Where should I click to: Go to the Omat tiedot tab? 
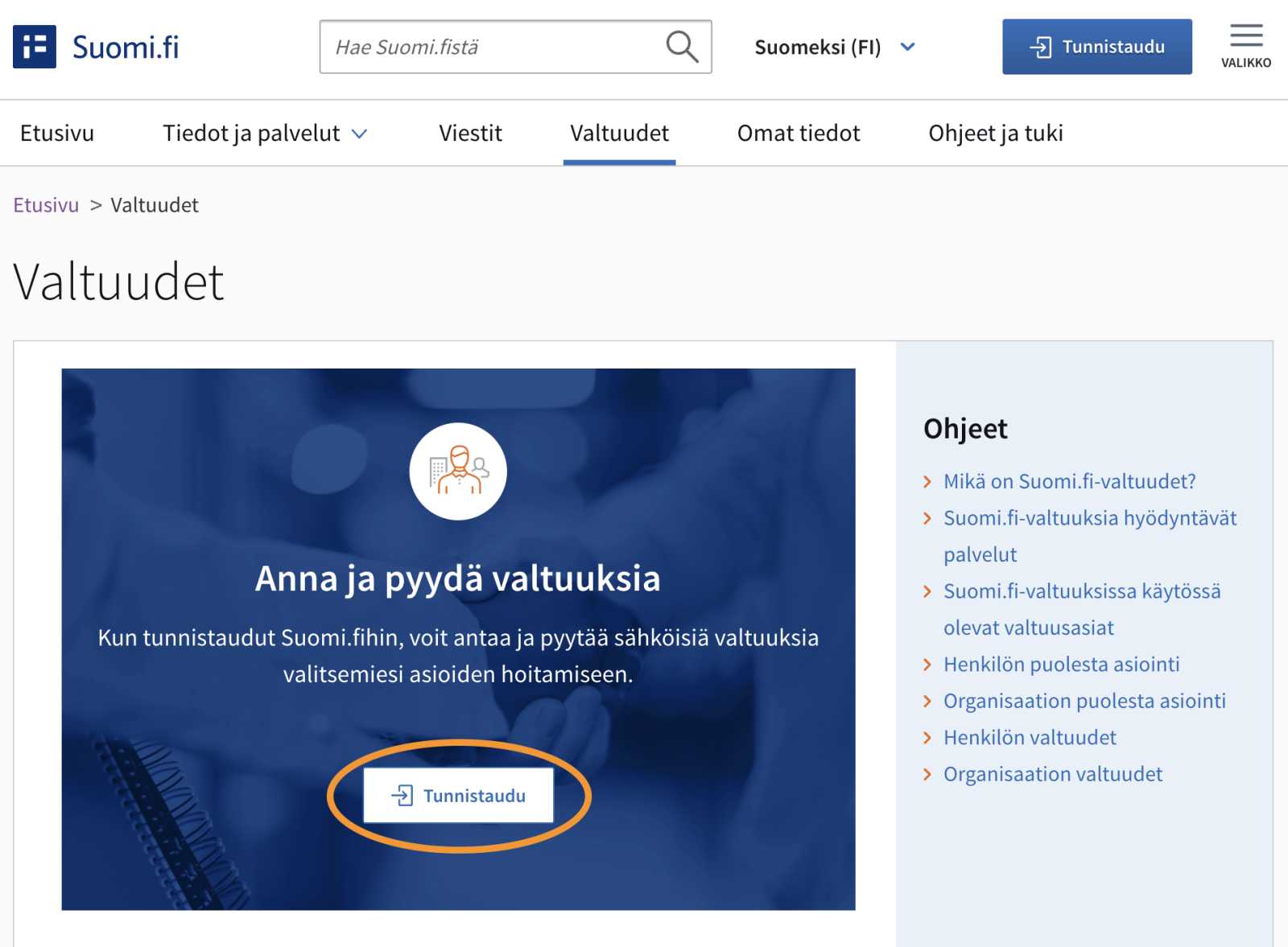coord(799,134)
